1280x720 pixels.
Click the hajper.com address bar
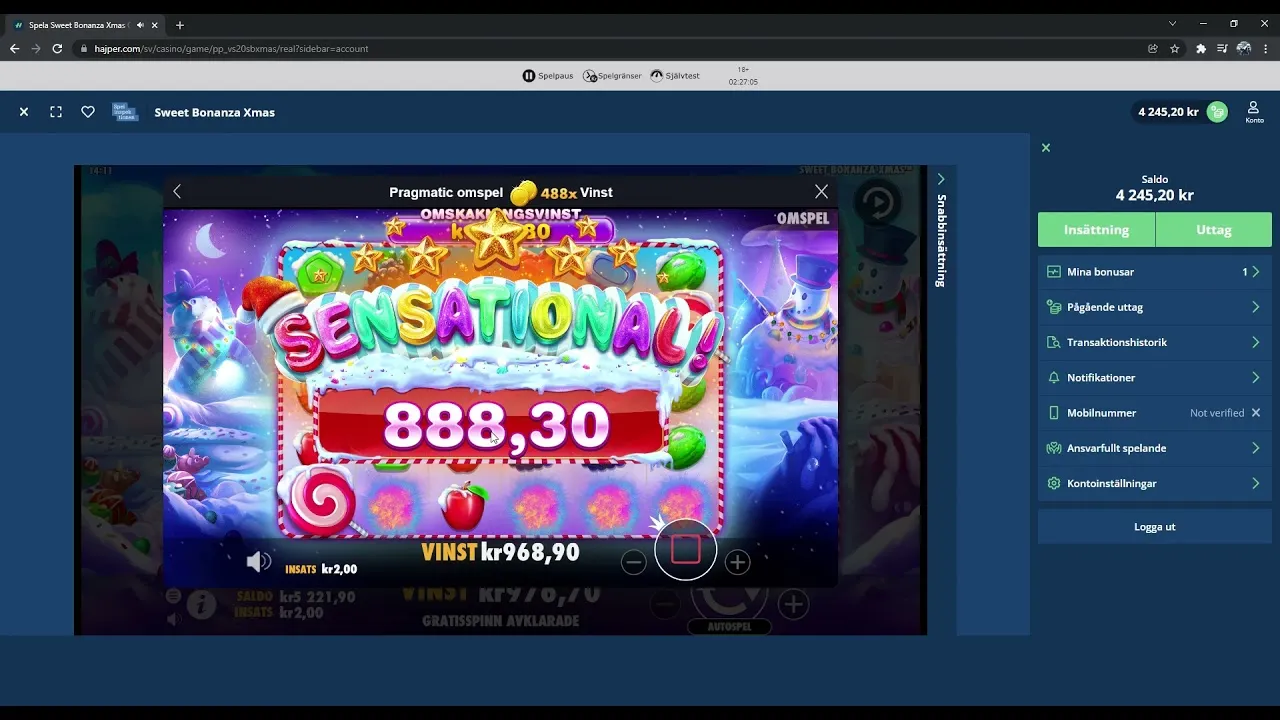pos(610,48)
